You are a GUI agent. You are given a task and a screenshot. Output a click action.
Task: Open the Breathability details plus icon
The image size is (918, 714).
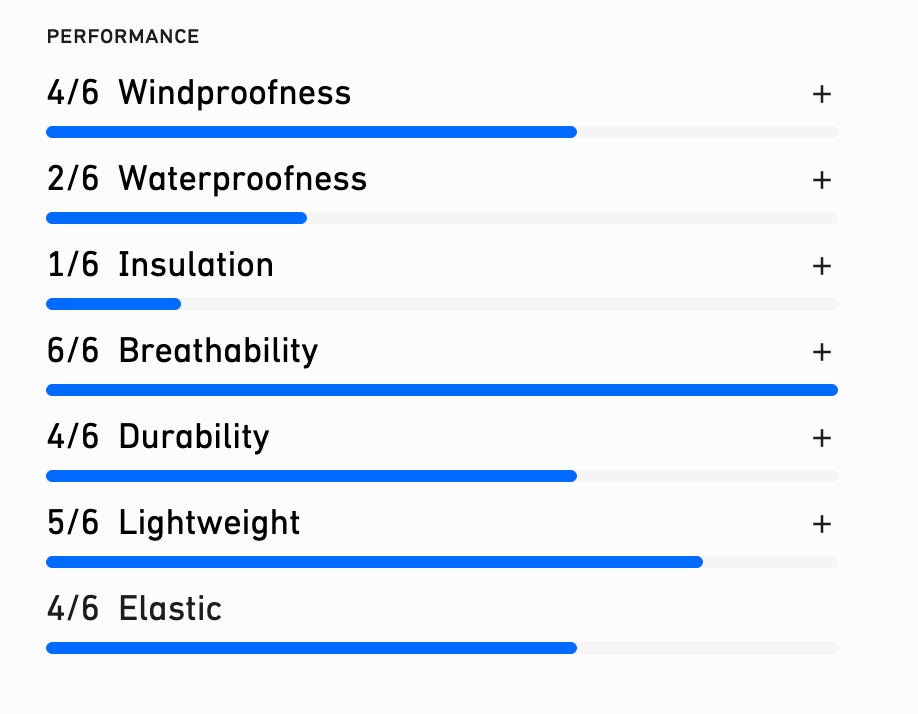point(821,352)
